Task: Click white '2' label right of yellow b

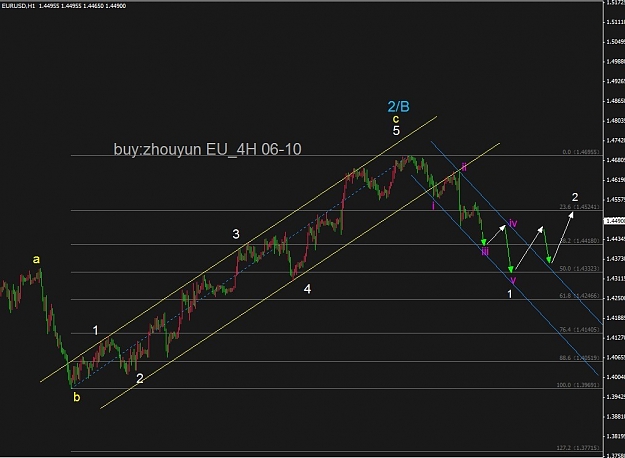Action: tap(140, 378)
